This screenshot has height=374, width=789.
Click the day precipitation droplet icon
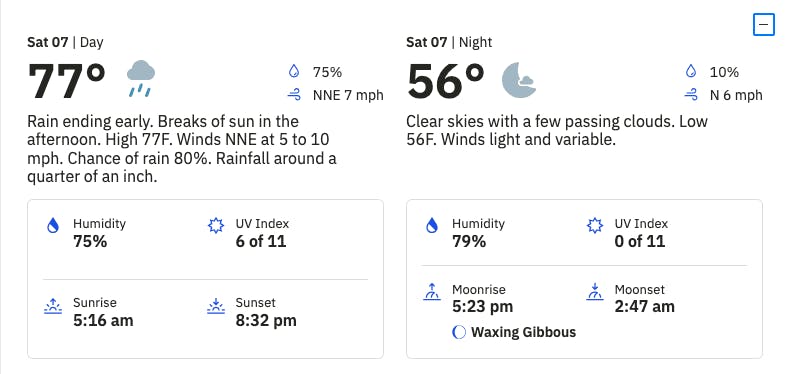(294, 72)
